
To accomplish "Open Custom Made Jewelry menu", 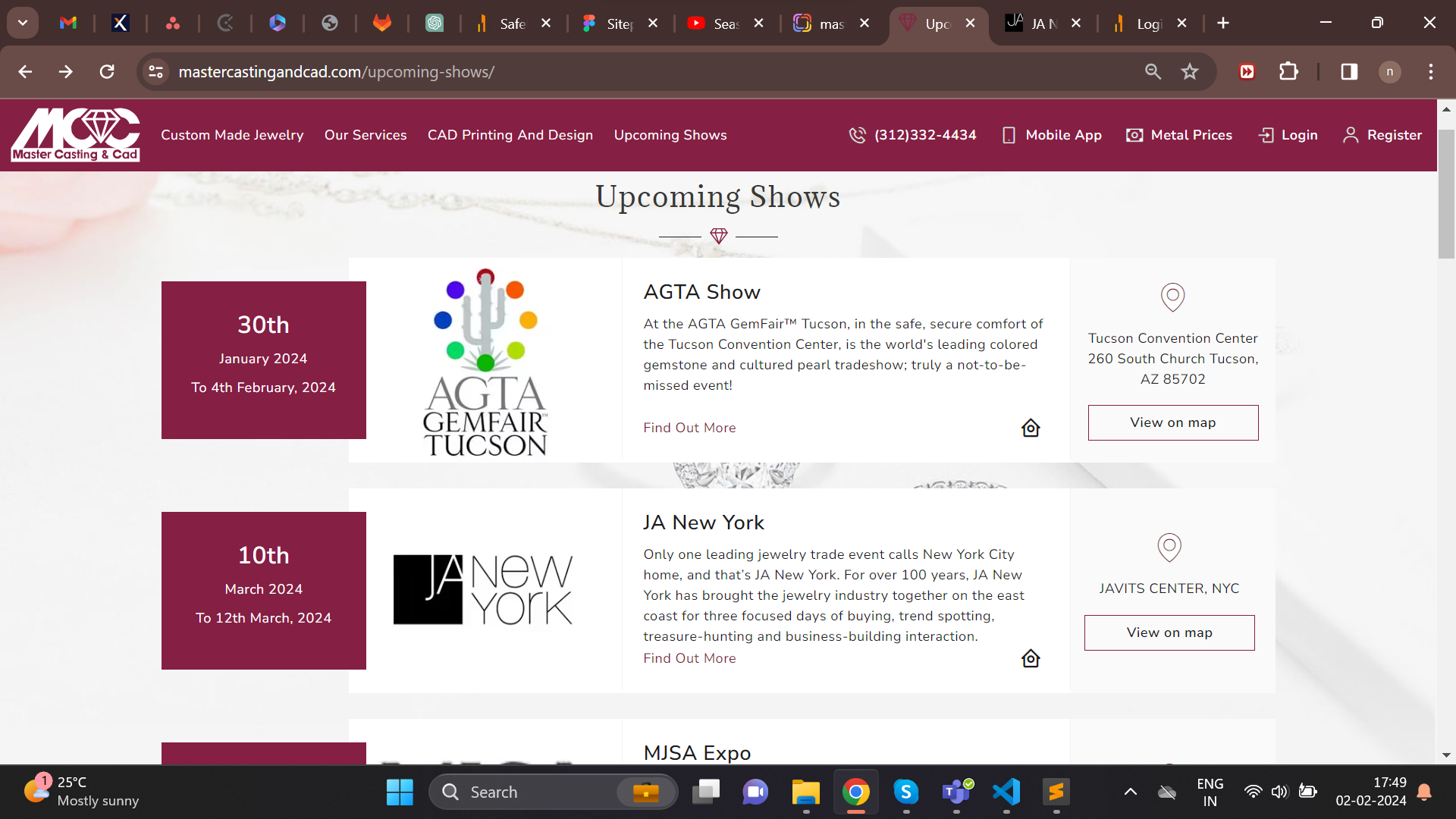I will point(232,135).
